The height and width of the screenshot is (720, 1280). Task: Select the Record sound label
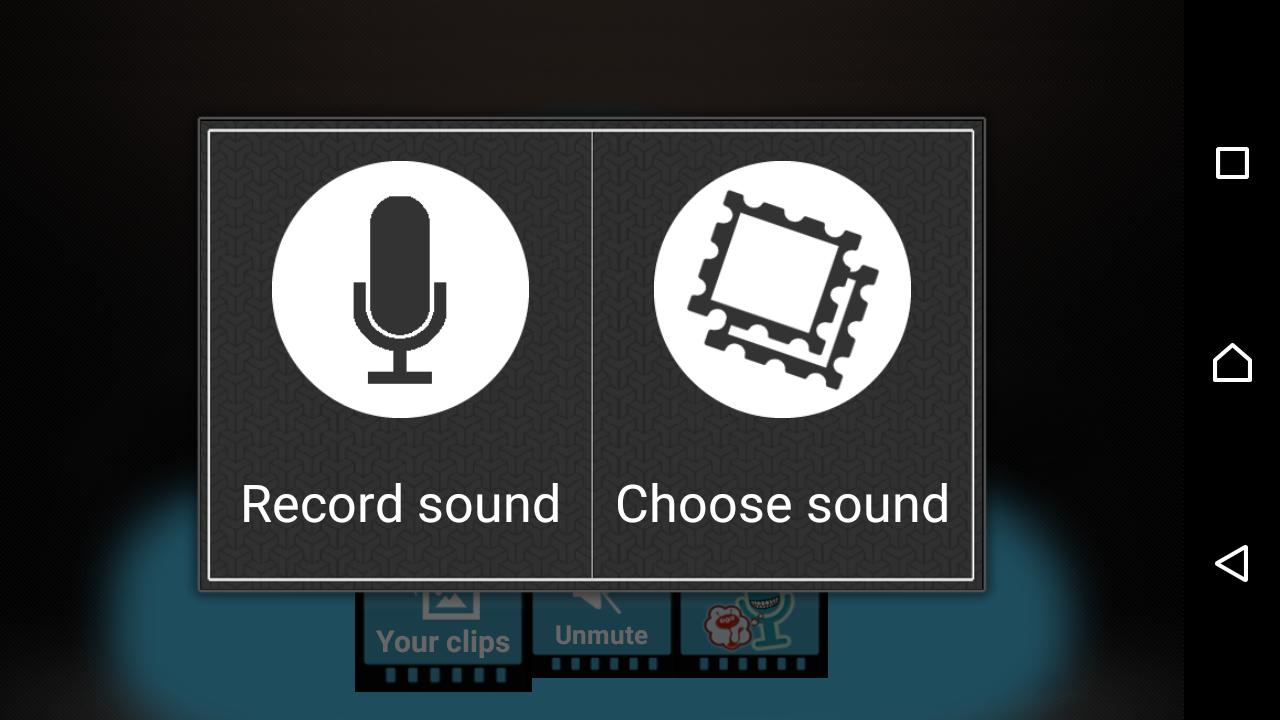(400, 504)
